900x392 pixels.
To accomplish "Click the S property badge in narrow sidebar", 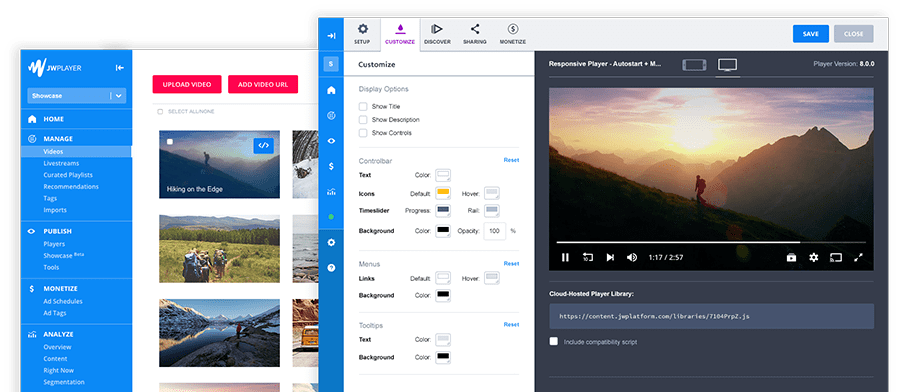I will coord(331,64).
